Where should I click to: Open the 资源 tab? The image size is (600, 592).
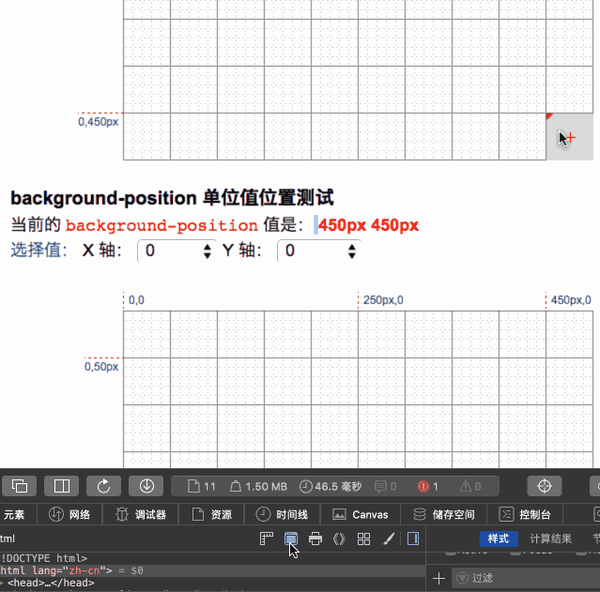pyautogui.click(x=211, y=514)
